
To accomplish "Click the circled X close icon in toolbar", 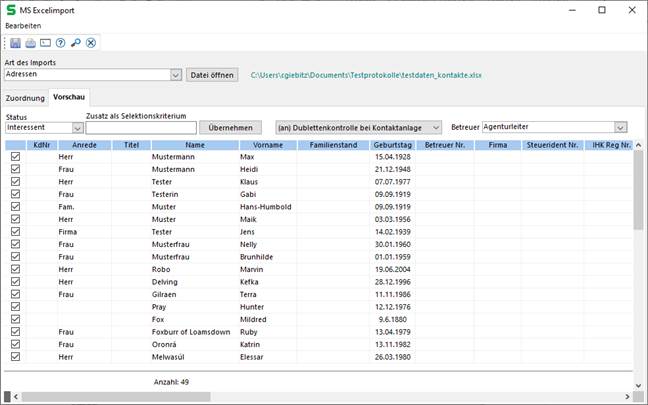I will [91, 43].
